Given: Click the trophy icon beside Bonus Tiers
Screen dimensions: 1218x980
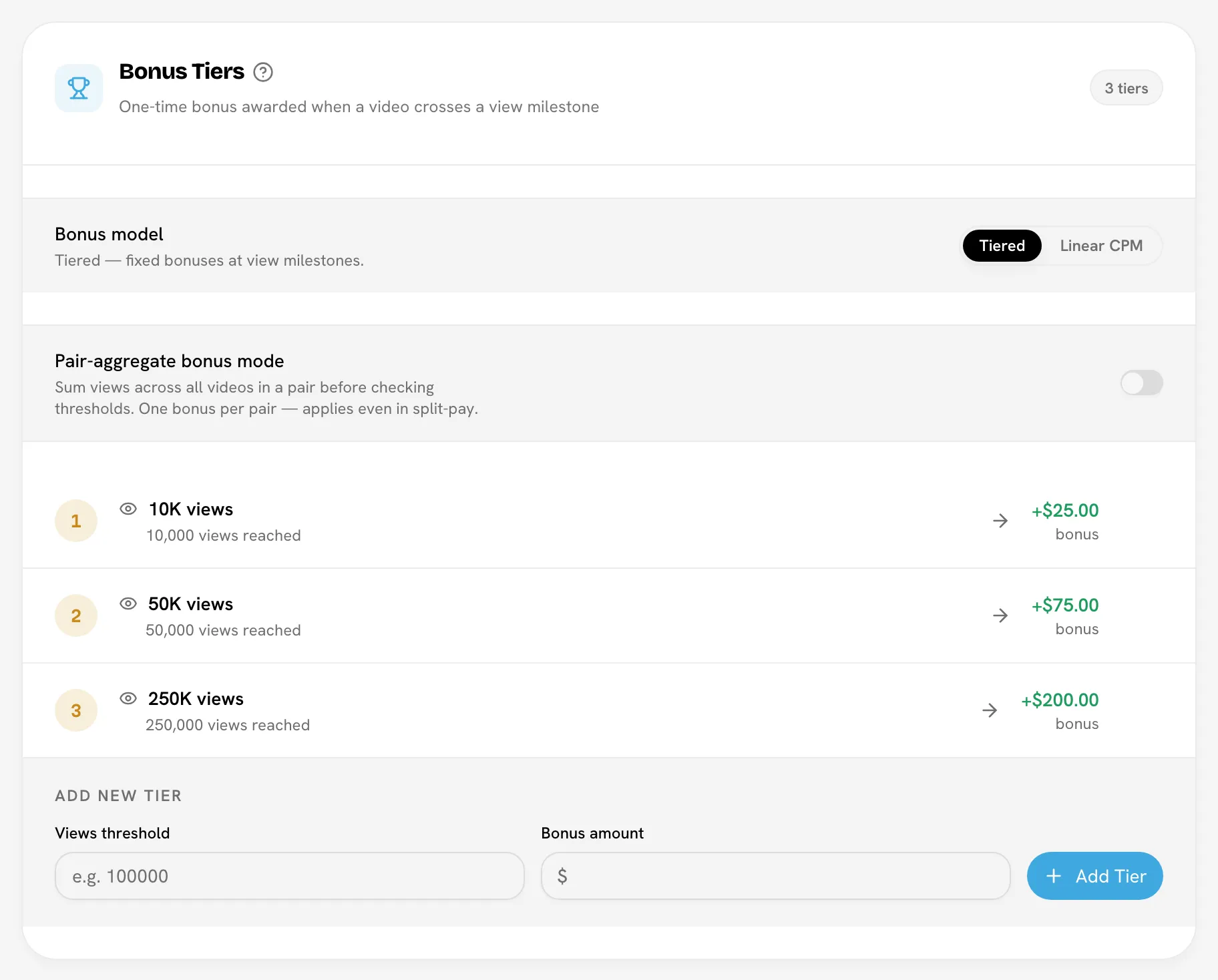Looking at the screenshot, I should tap(79, 88).
